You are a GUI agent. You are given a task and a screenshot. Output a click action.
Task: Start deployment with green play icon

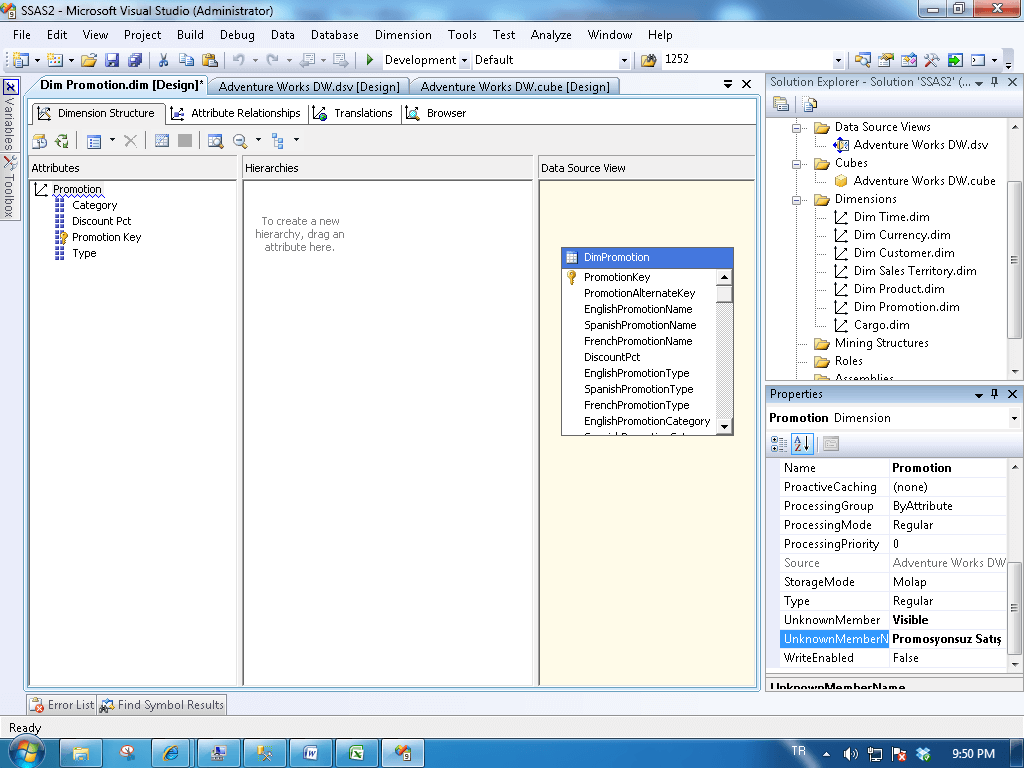370,60
